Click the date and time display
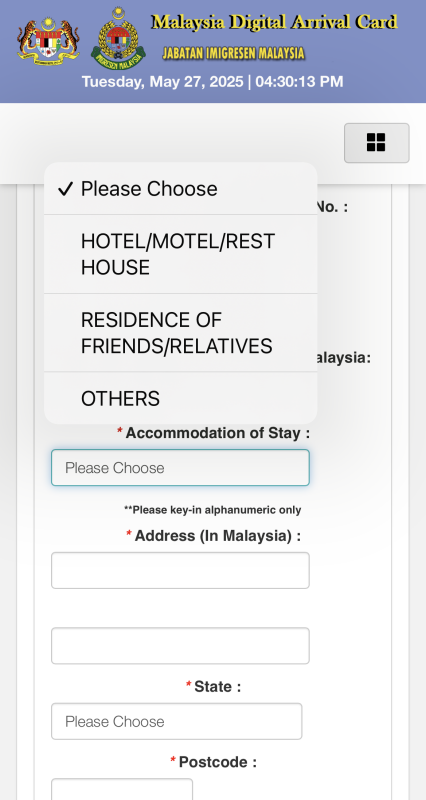The image size is (426, 800). click(x=213, y=82)
